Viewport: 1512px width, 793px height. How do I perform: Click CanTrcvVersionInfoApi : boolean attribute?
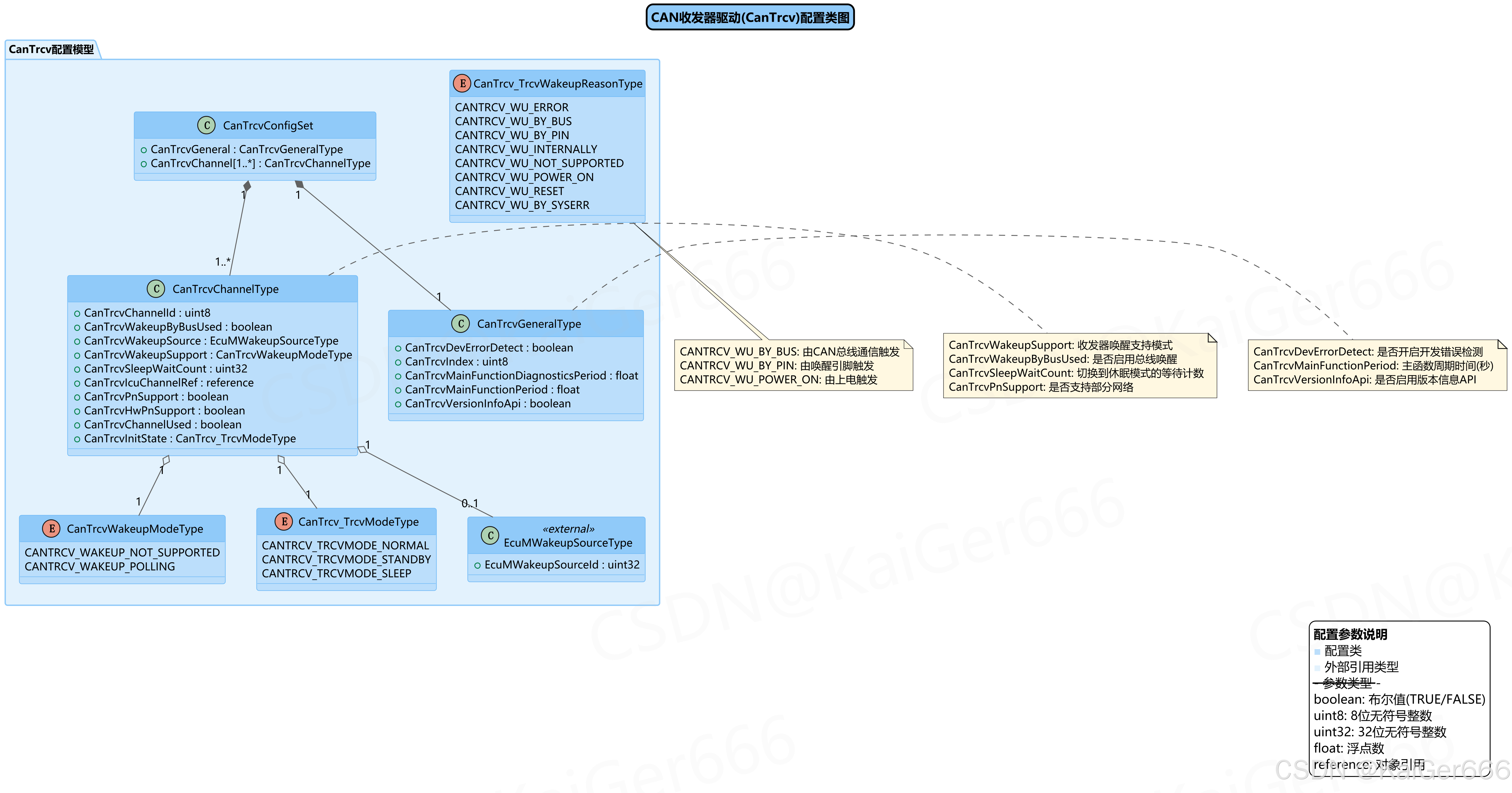(488, 404)
